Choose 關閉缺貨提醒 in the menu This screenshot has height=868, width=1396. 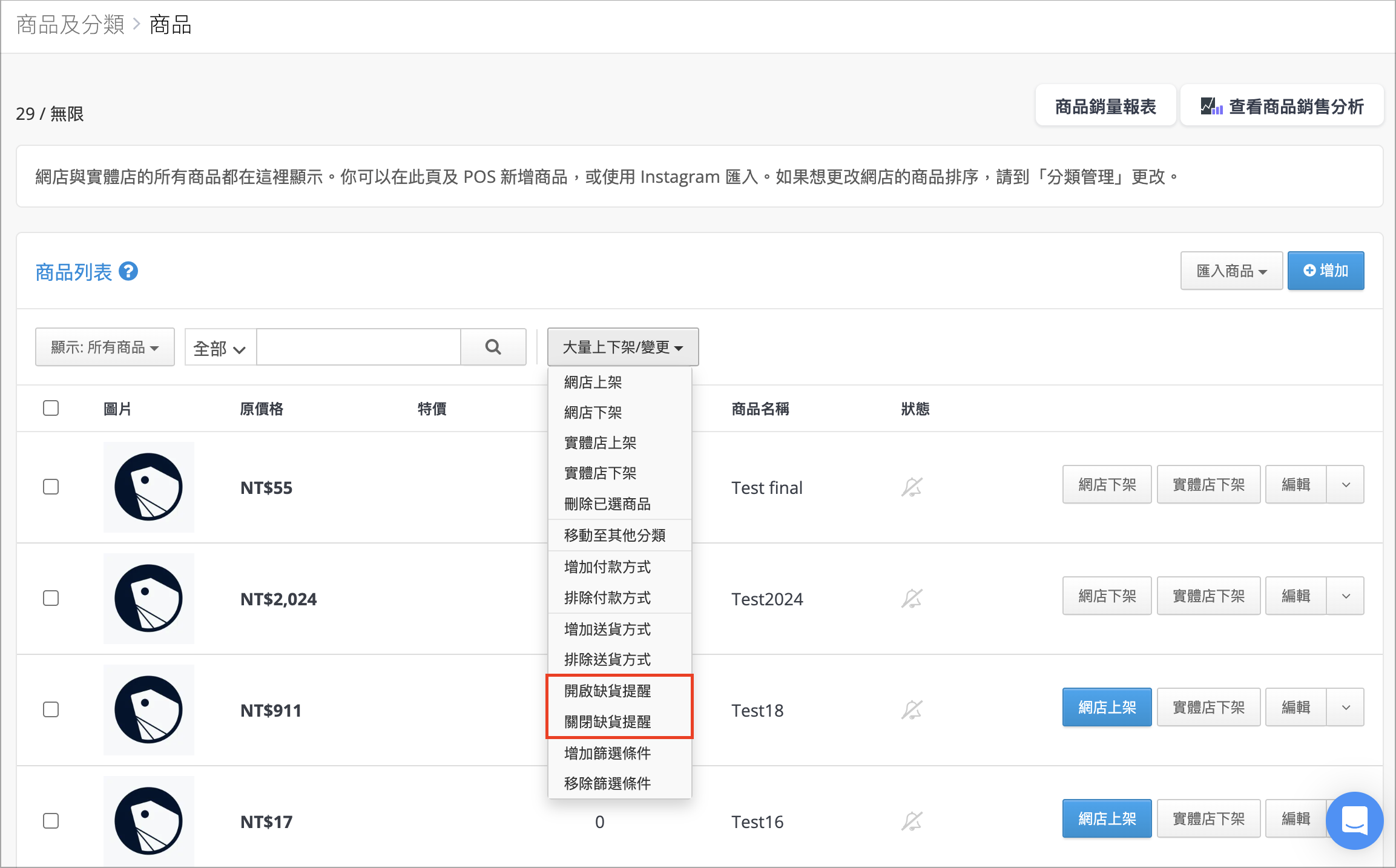tap(619, 722)
